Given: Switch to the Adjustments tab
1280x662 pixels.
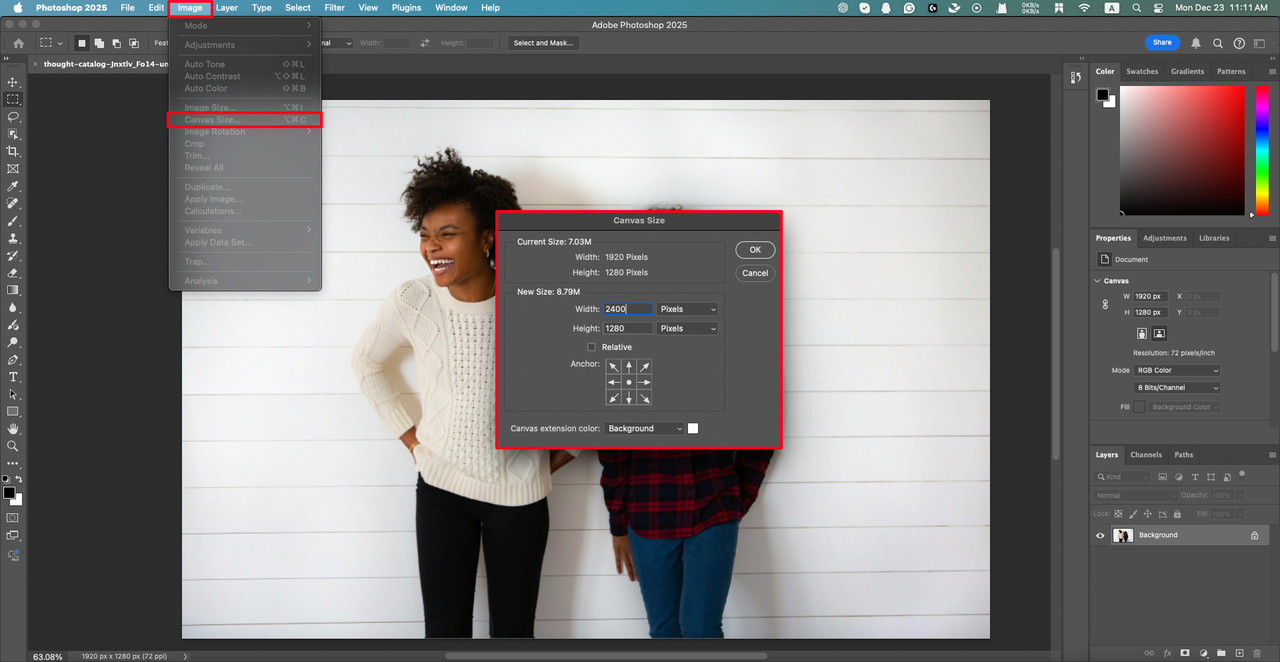Looking at the screenshot, I should pos(1165,238).
